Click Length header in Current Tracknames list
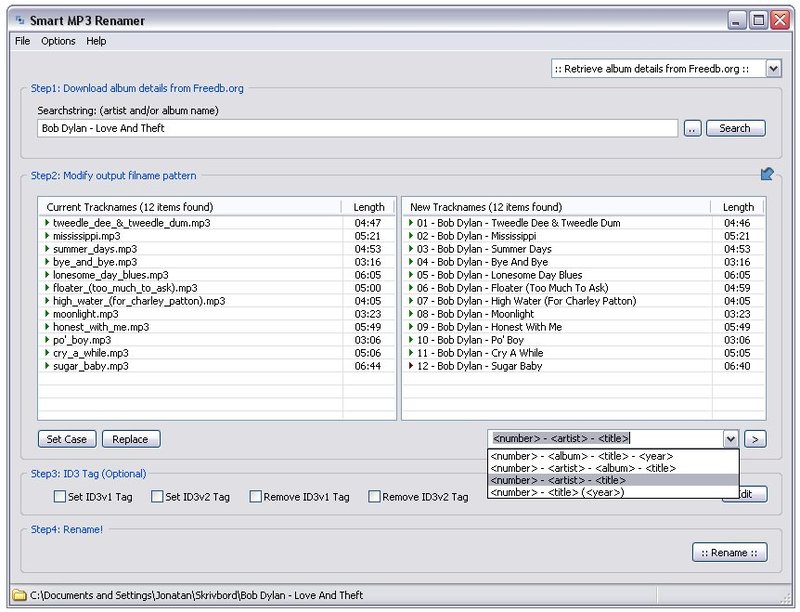This screenshot has height=612, width=800. [368, 207]
